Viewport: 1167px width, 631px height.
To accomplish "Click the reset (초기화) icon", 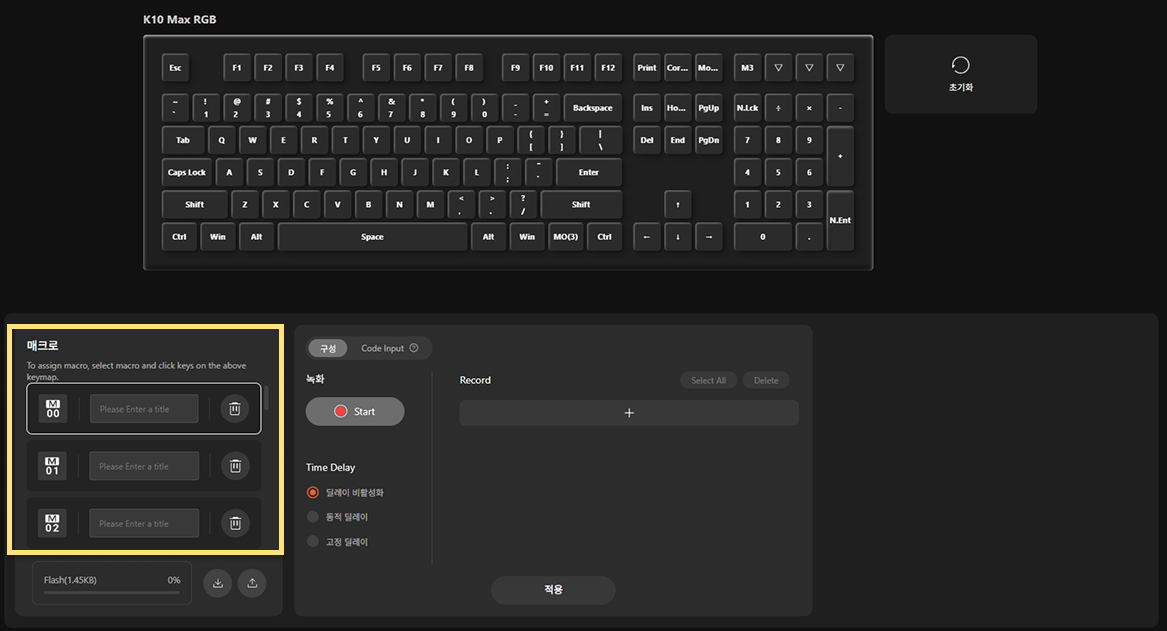I will (x=961, y=65).
